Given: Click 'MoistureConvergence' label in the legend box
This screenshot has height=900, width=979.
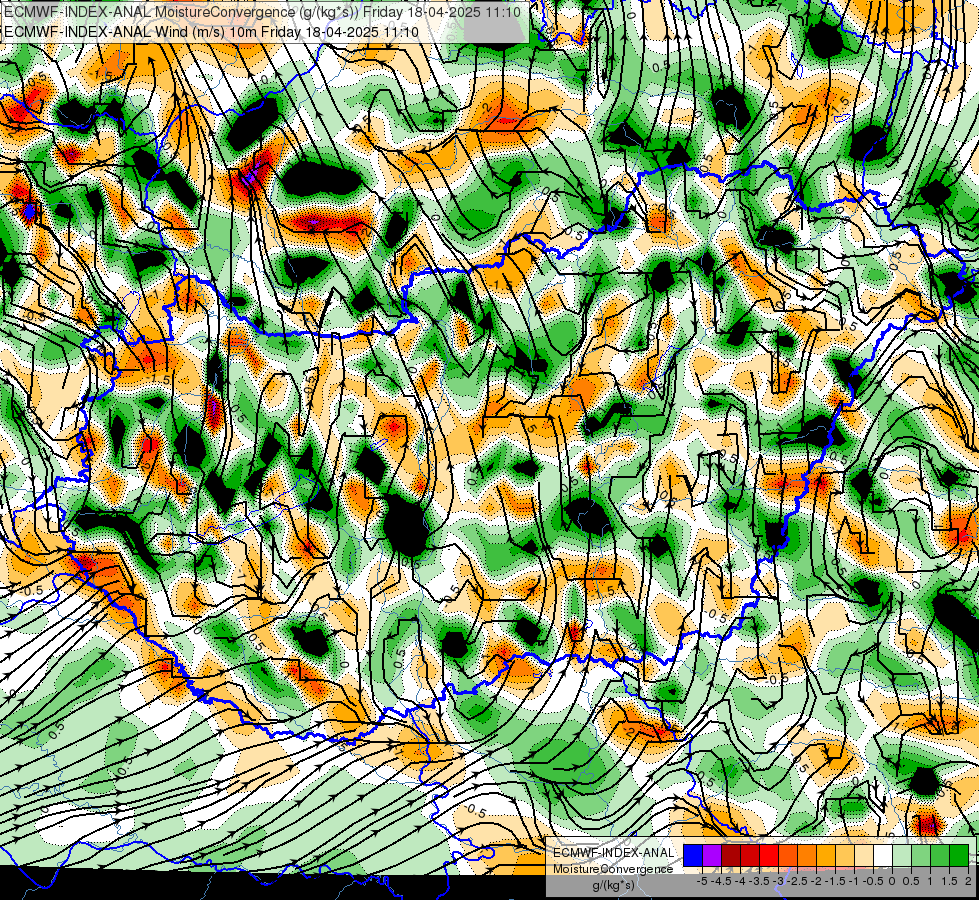Looking at the screenshot, I should point(613,869).
